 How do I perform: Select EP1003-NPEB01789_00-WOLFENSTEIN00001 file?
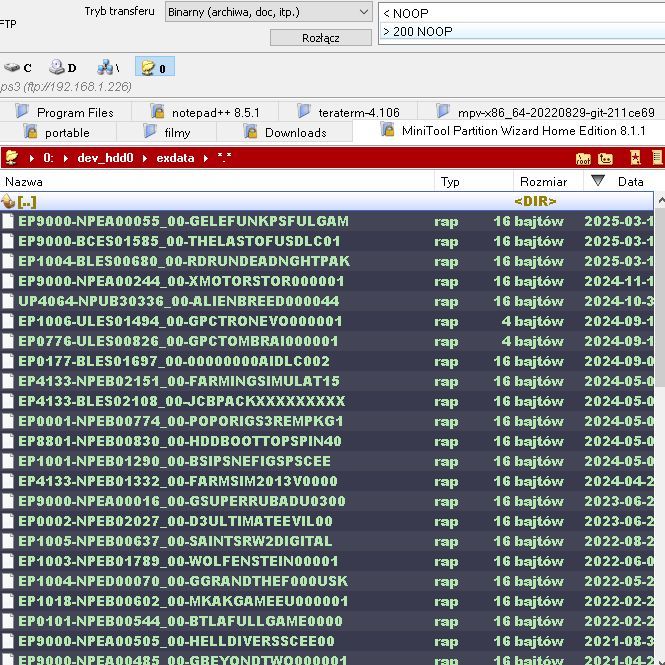[x=327, y=561]
